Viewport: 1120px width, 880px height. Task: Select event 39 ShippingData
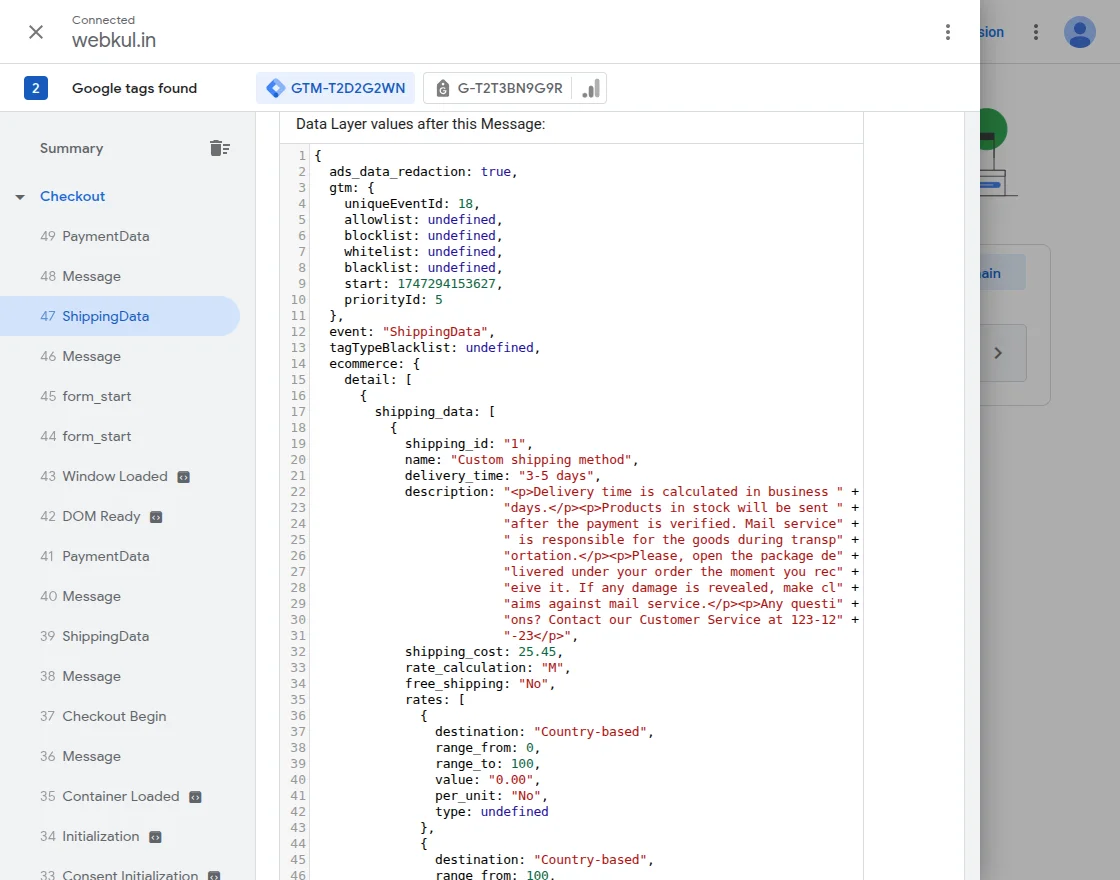[x=105, y=636]
